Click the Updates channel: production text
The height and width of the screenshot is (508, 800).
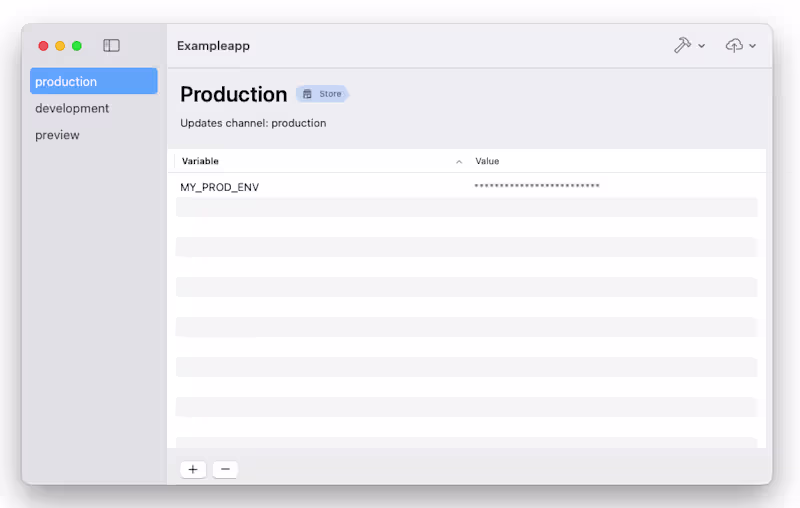pyautogui.click(x=253, y=123)
